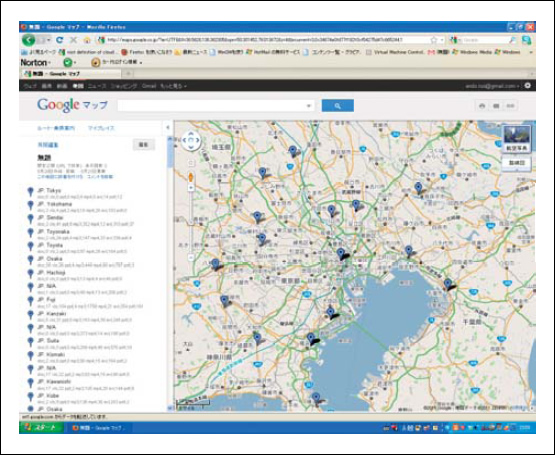Screen dimensions: 555x455
Task: Adjust the map zoom slider handle
Action: [191, 223]
